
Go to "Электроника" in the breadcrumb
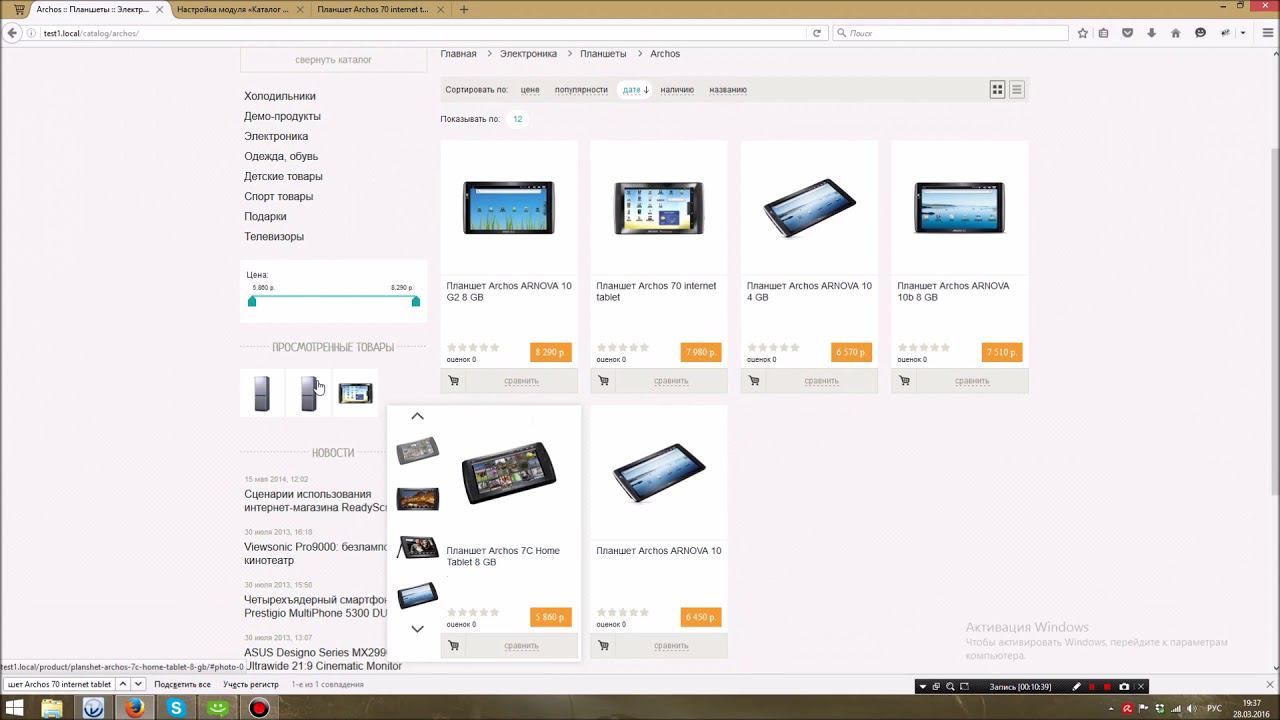tap(528, 54)
